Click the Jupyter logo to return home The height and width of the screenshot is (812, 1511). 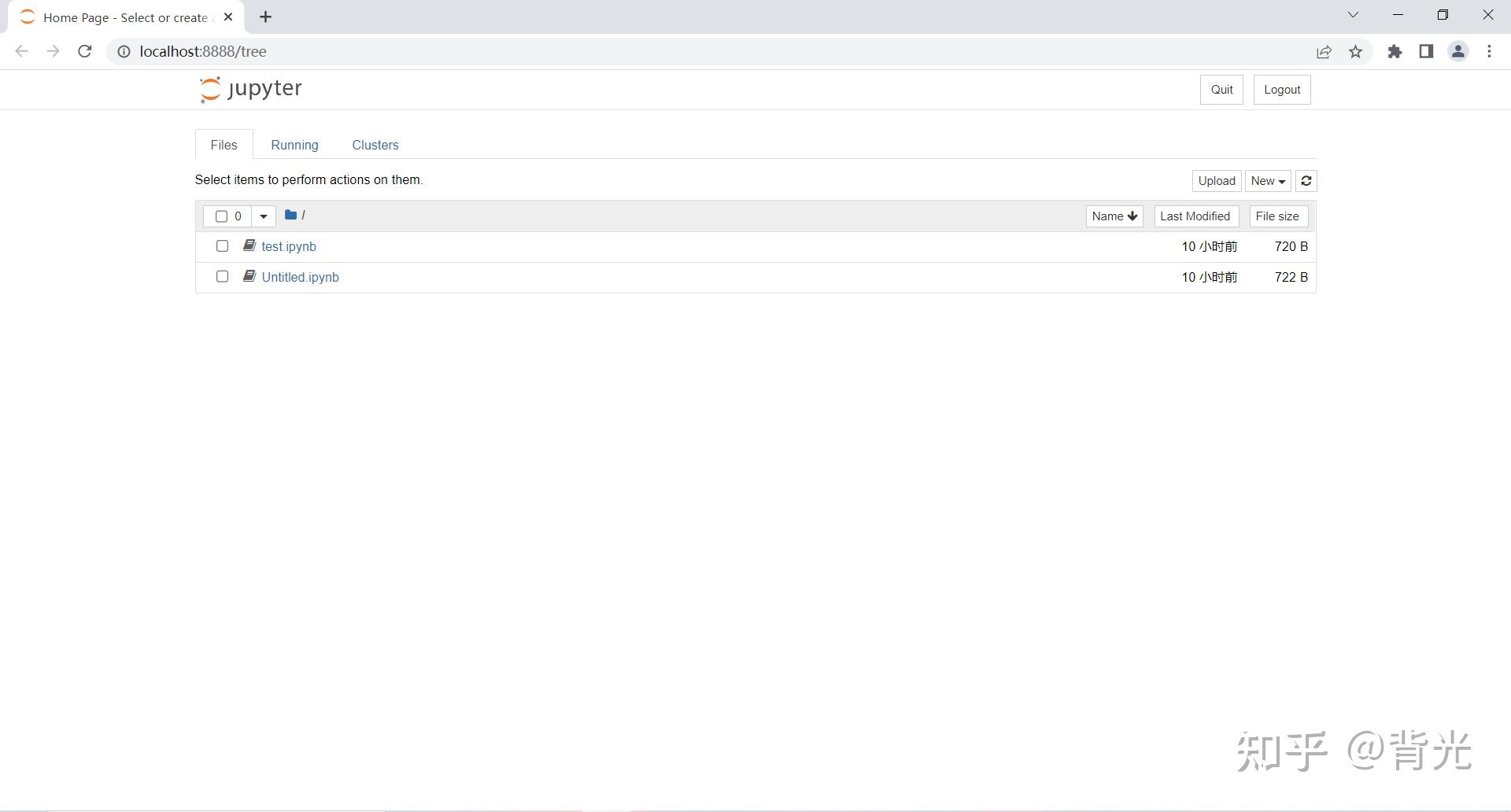pyautogui.click(x=249, y=89)
